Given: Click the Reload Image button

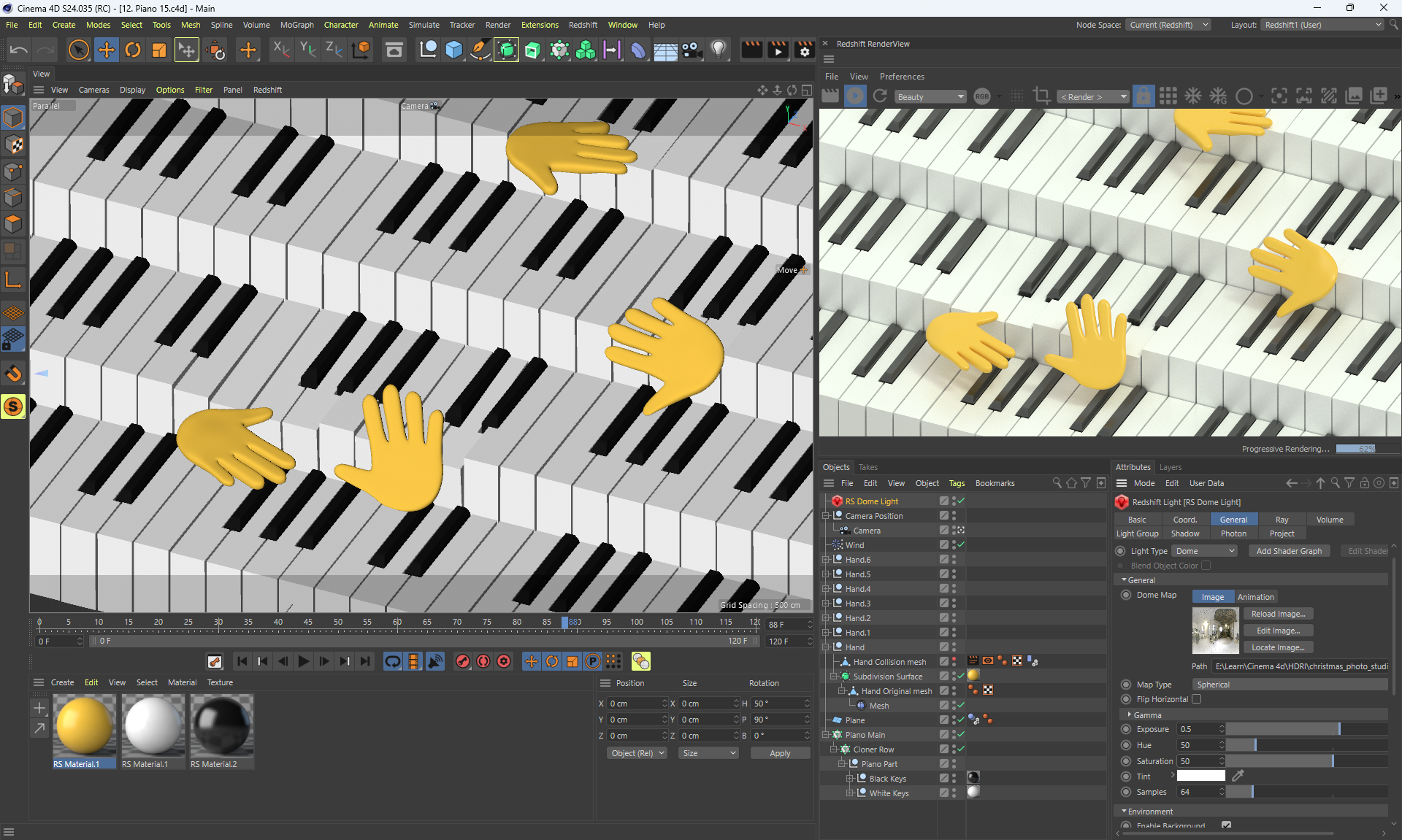Looking at the screenshot, I should [1277, 614].
